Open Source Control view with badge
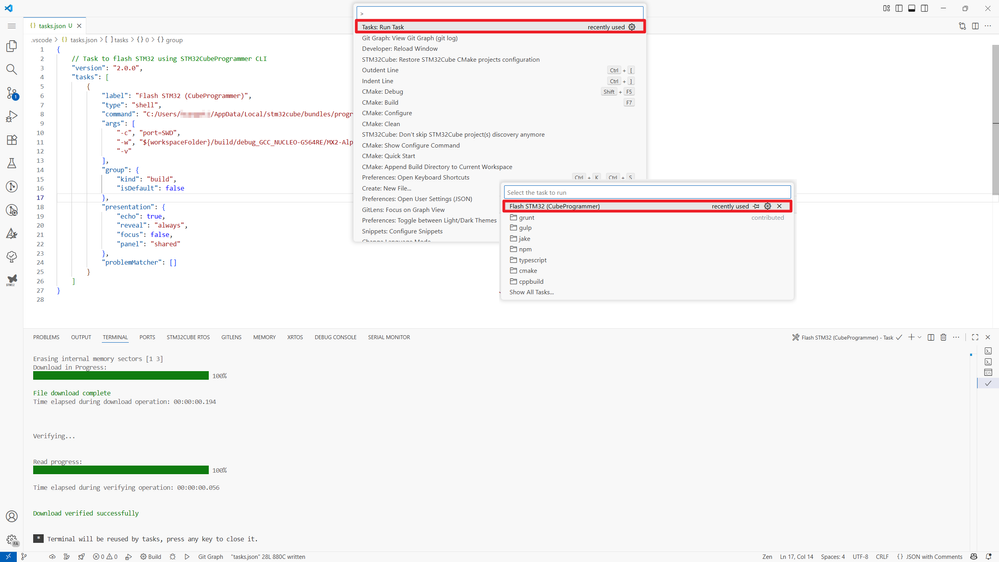This screenshot has width=999, height=562. [11, 93]
